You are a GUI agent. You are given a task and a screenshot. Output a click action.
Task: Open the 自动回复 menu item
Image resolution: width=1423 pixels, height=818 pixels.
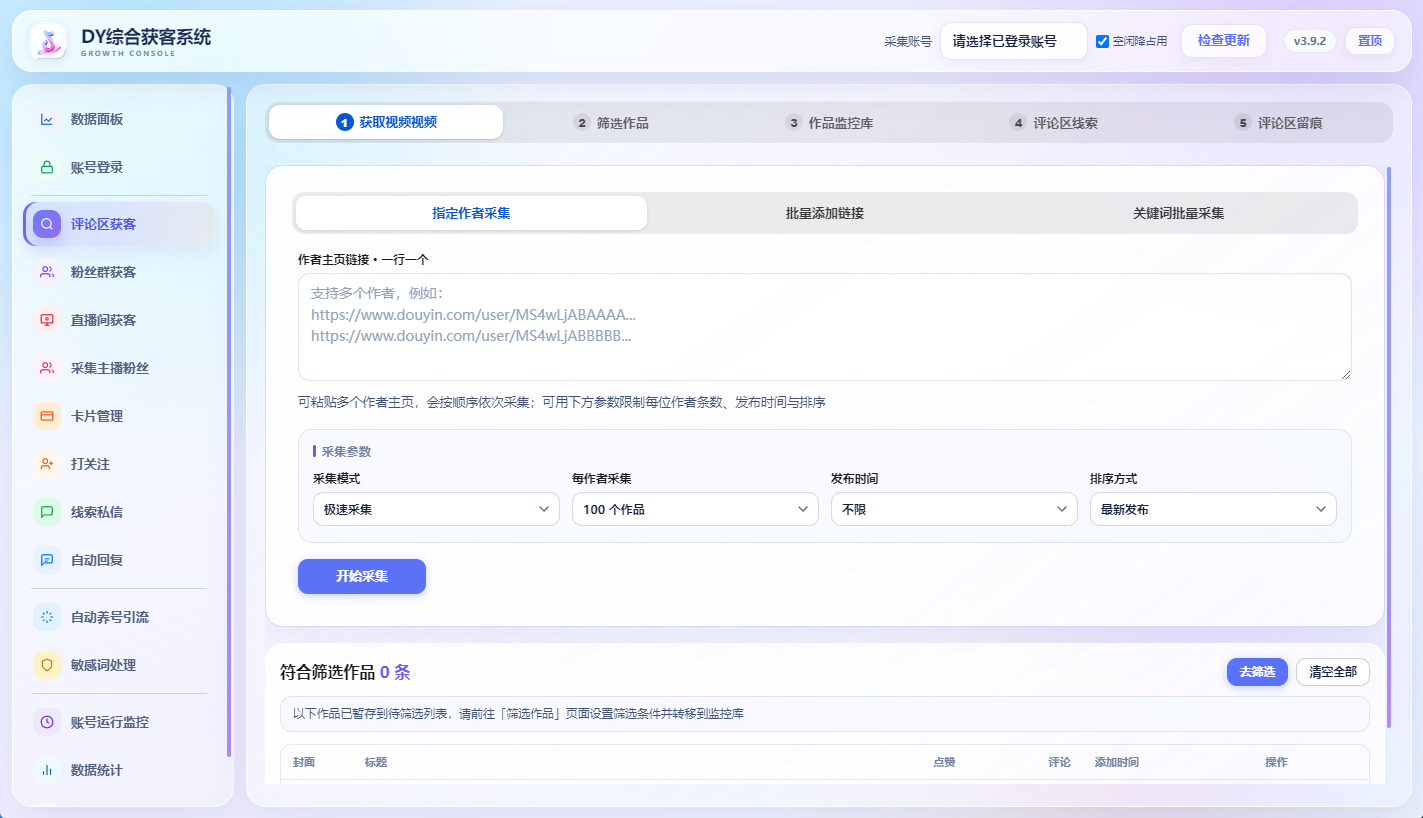tap(119, 560)
